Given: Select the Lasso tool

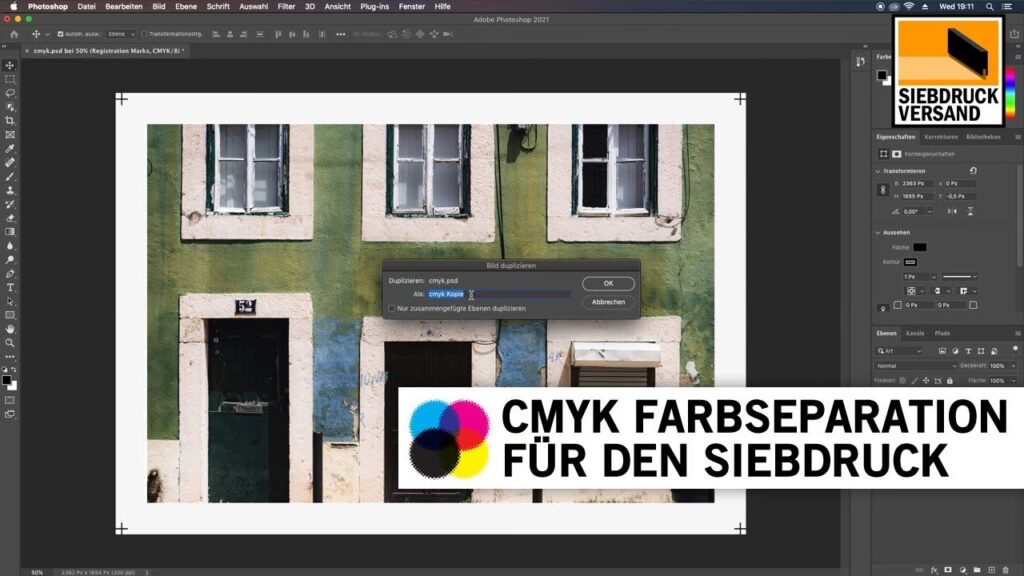Looking at the screenshot, I should point(10,93).
